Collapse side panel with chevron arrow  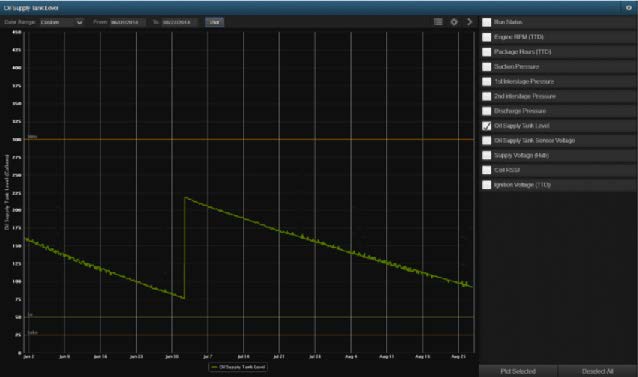(469, 22)
